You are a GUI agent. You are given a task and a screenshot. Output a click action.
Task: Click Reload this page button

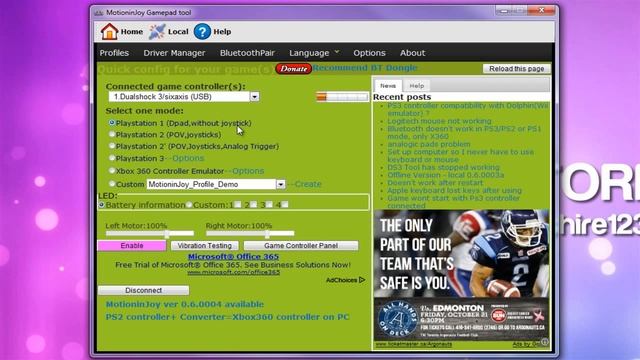(x=516, y=69)
